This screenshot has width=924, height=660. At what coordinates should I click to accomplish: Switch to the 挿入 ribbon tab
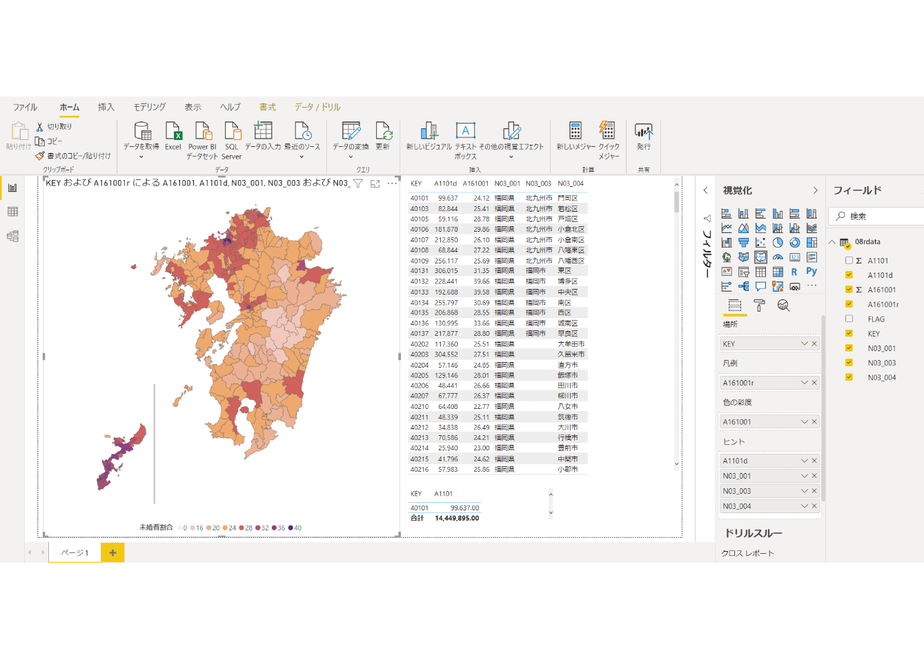(x=106, y=107)
